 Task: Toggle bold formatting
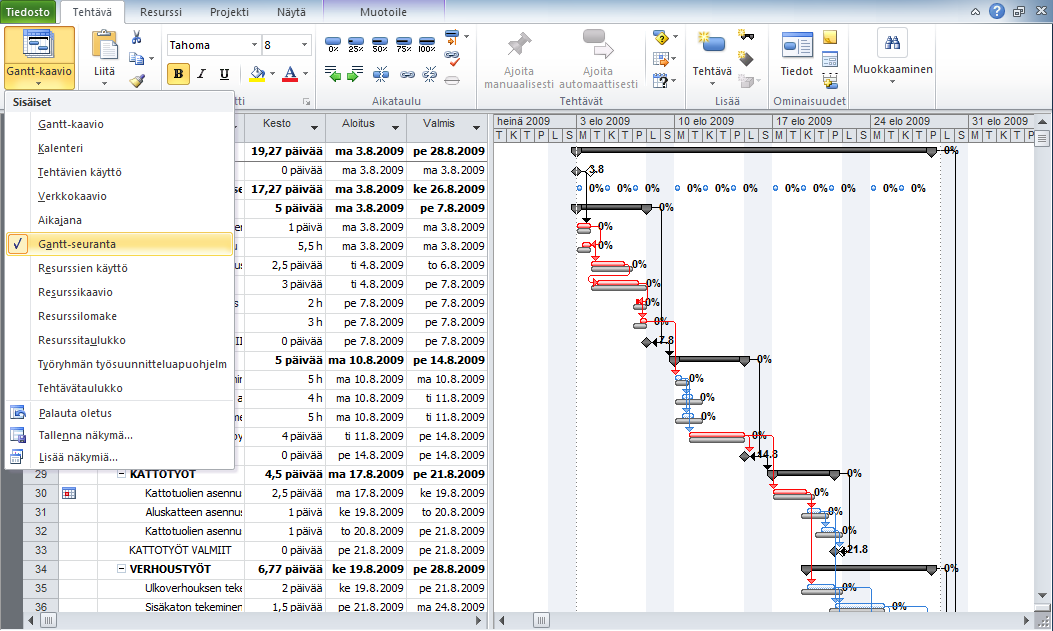pyautogui.click(x=178, y=74)
